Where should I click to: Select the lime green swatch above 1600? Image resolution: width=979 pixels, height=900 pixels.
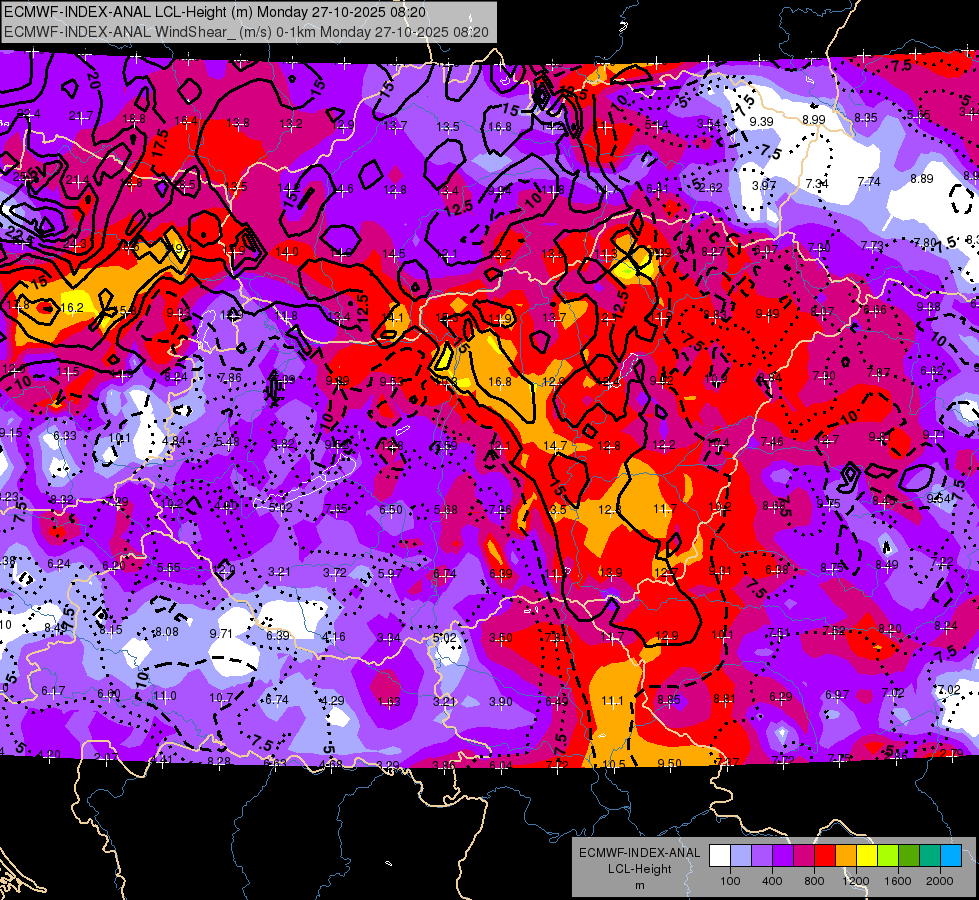click(888, 856)
